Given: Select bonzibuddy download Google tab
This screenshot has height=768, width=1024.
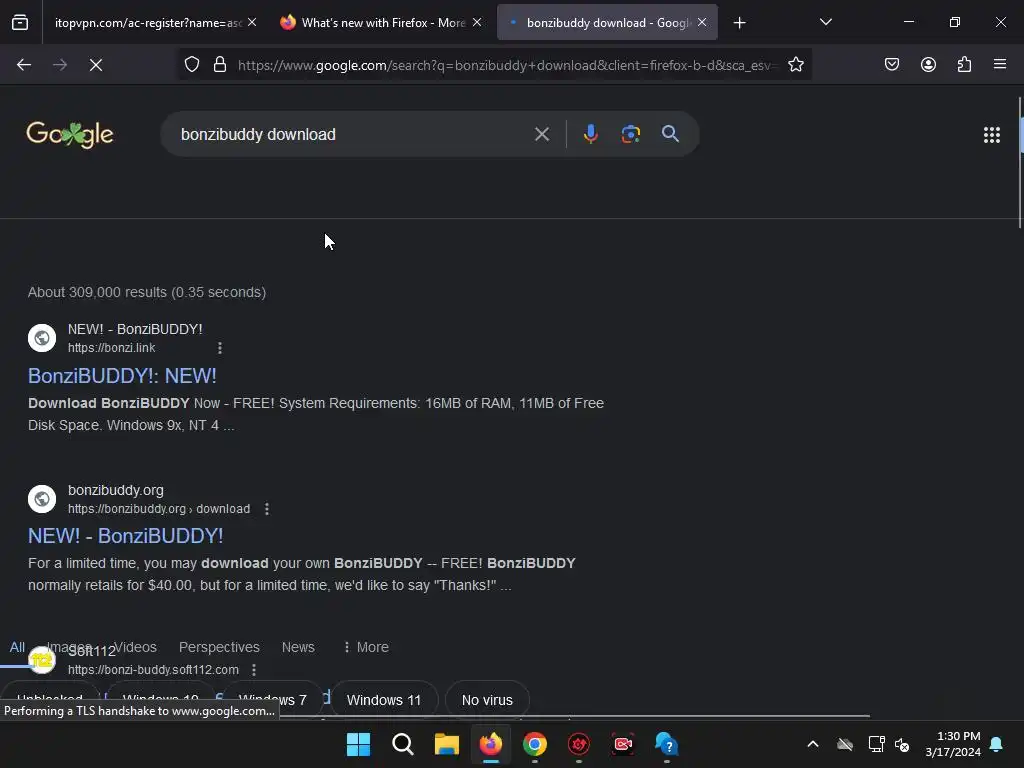Looking at the screenshot, I should (x=607, y=23).
